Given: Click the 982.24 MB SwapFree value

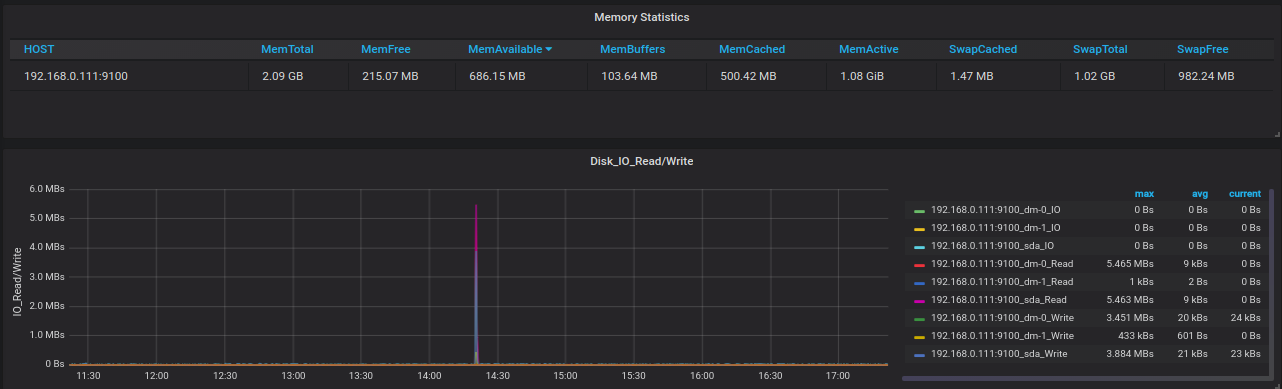Looking at the screenshot, I should 1206,76.
